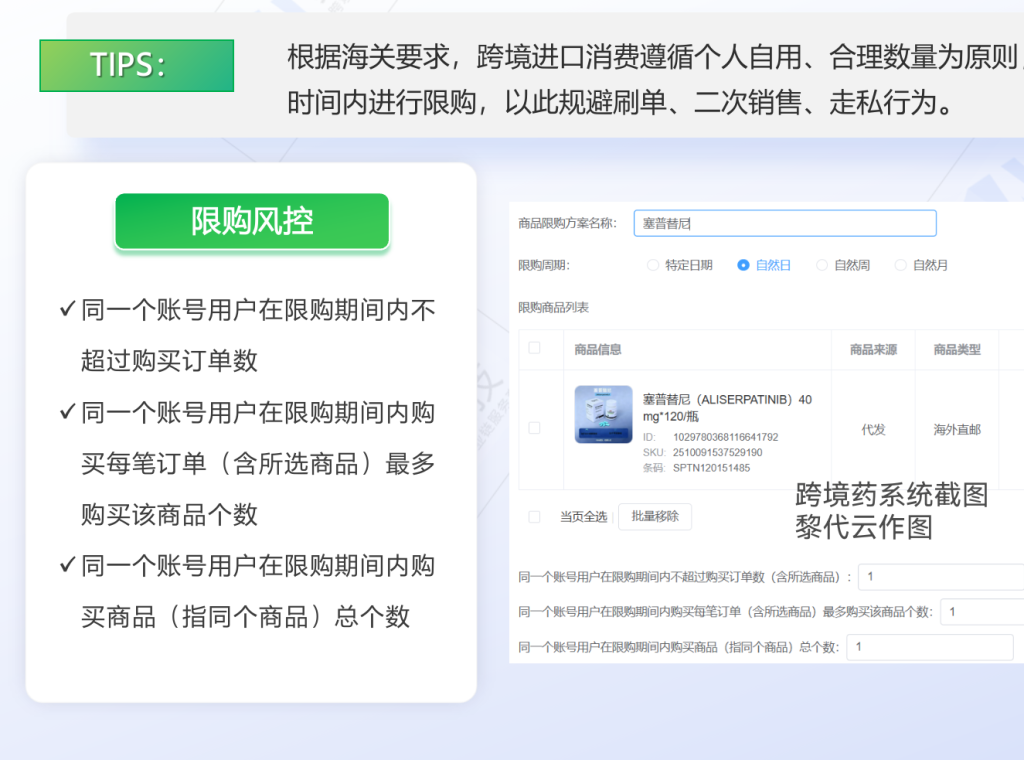Open the 塞普替尼 product thumbnail image

(x=603, y=415)
